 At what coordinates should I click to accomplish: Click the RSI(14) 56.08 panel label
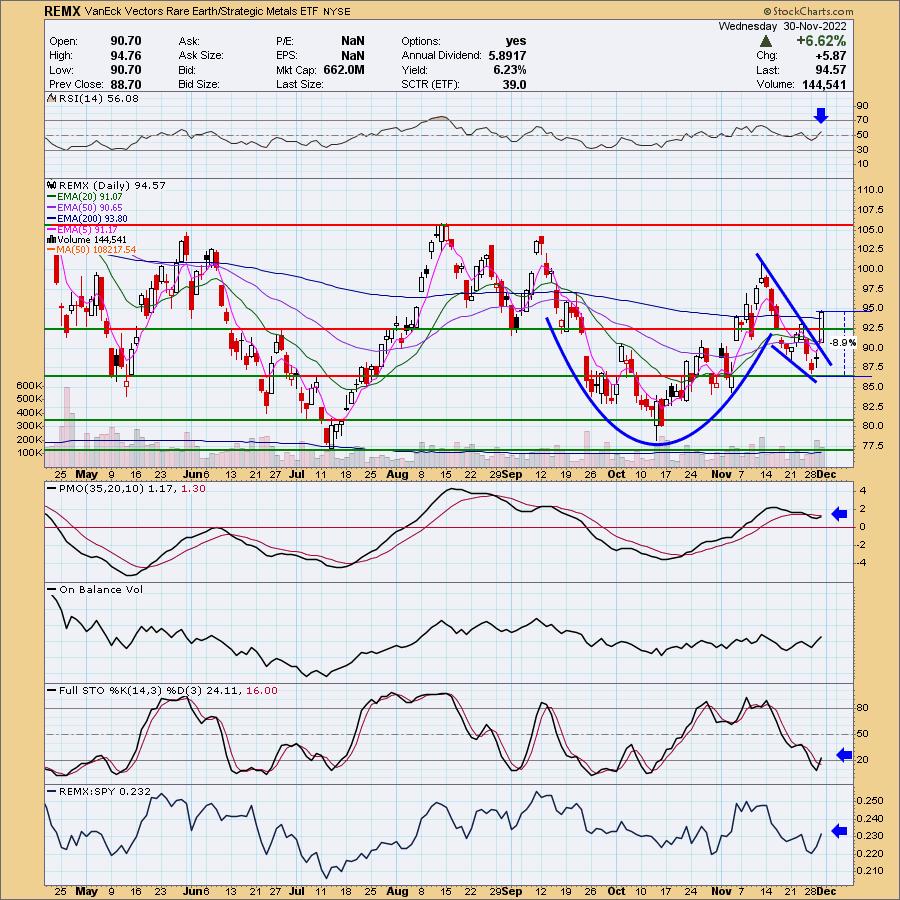point(99,99)
